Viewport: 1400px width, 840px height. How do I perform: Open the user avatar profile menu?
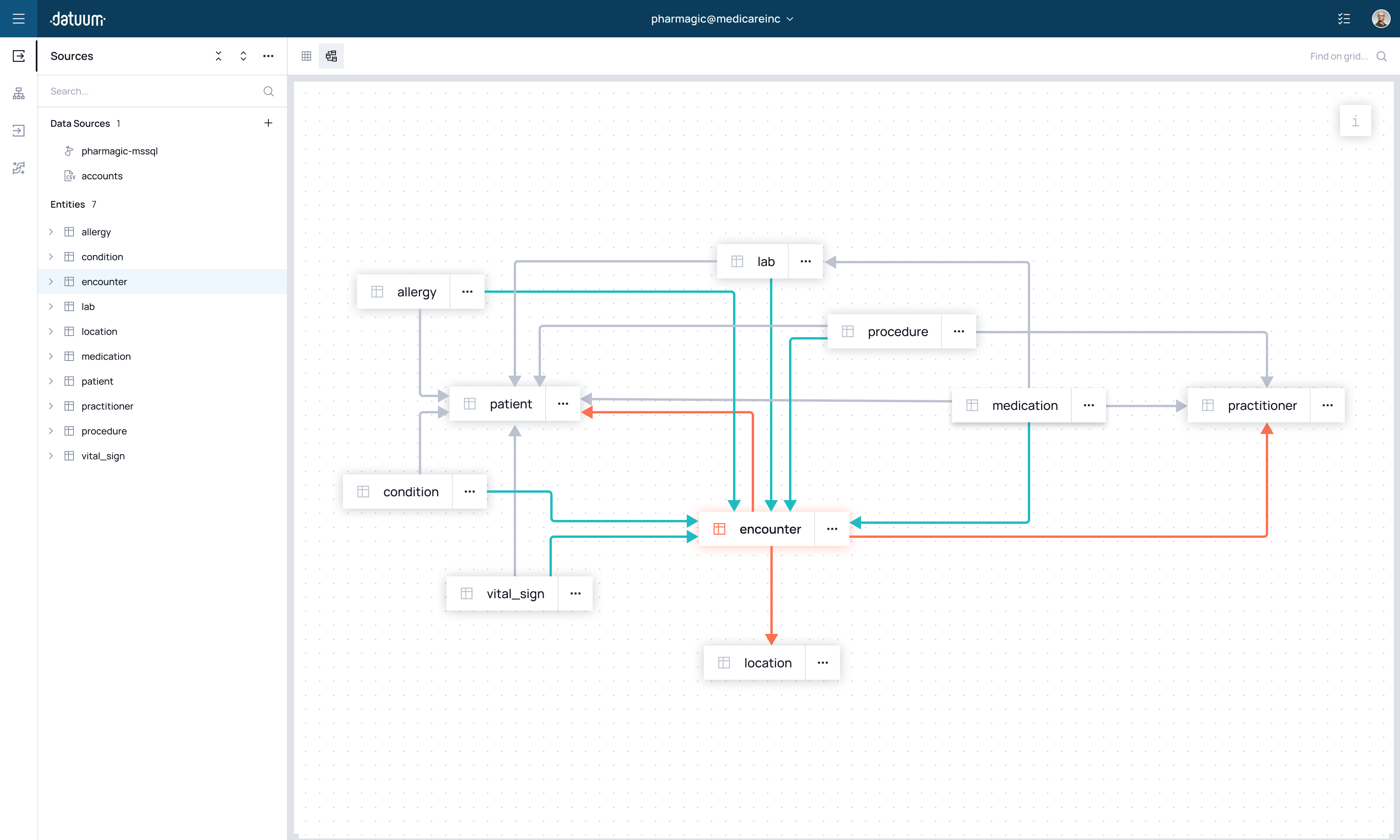click(x=1381, y=19)
